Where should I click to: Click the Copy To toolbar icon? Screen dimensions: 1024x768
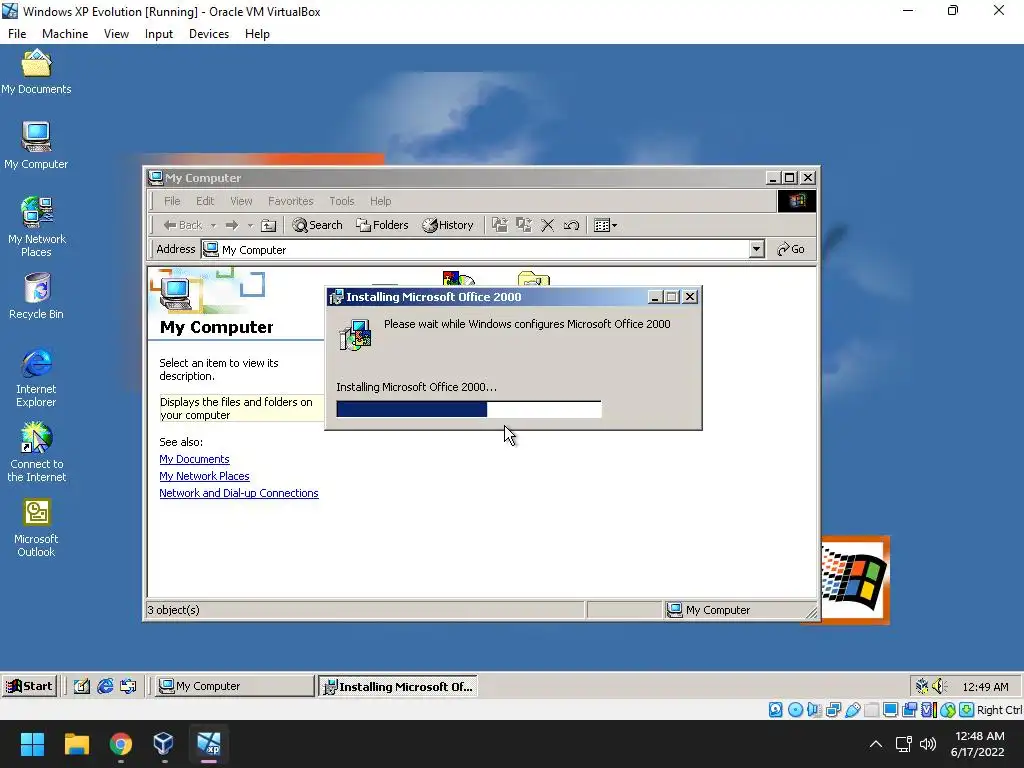(x=524, y=225)
